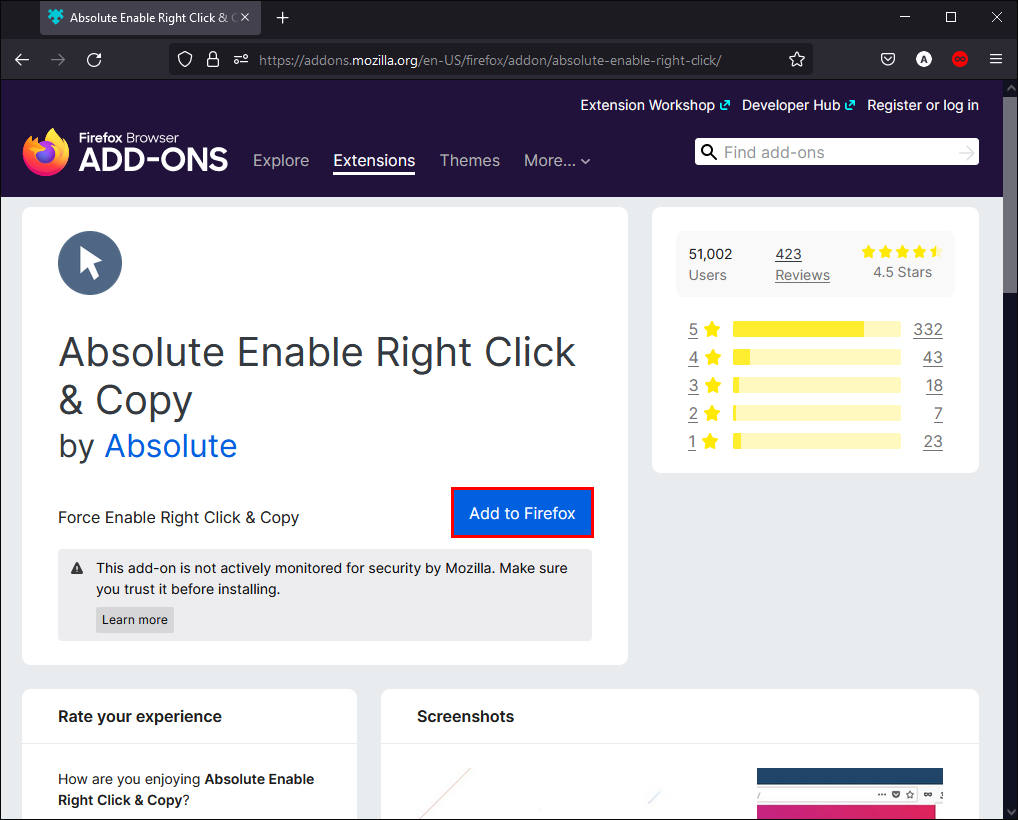1018x820 pixels.
Task: Click the 7 two-star review count
Action: pos(938,413)
